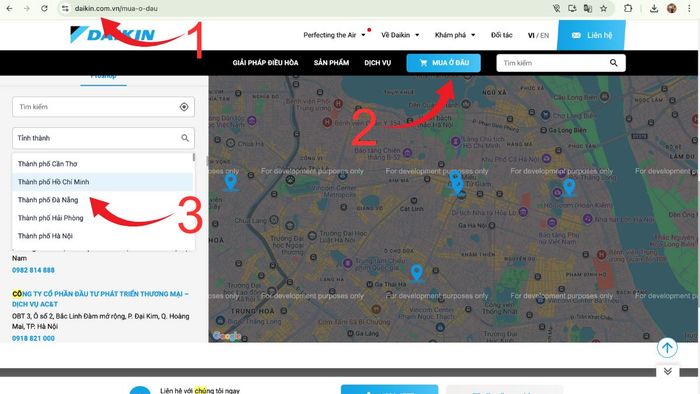700x394 pixels.
Task: Select Thành phố Hà Nội
Action: tap(102, 236)
